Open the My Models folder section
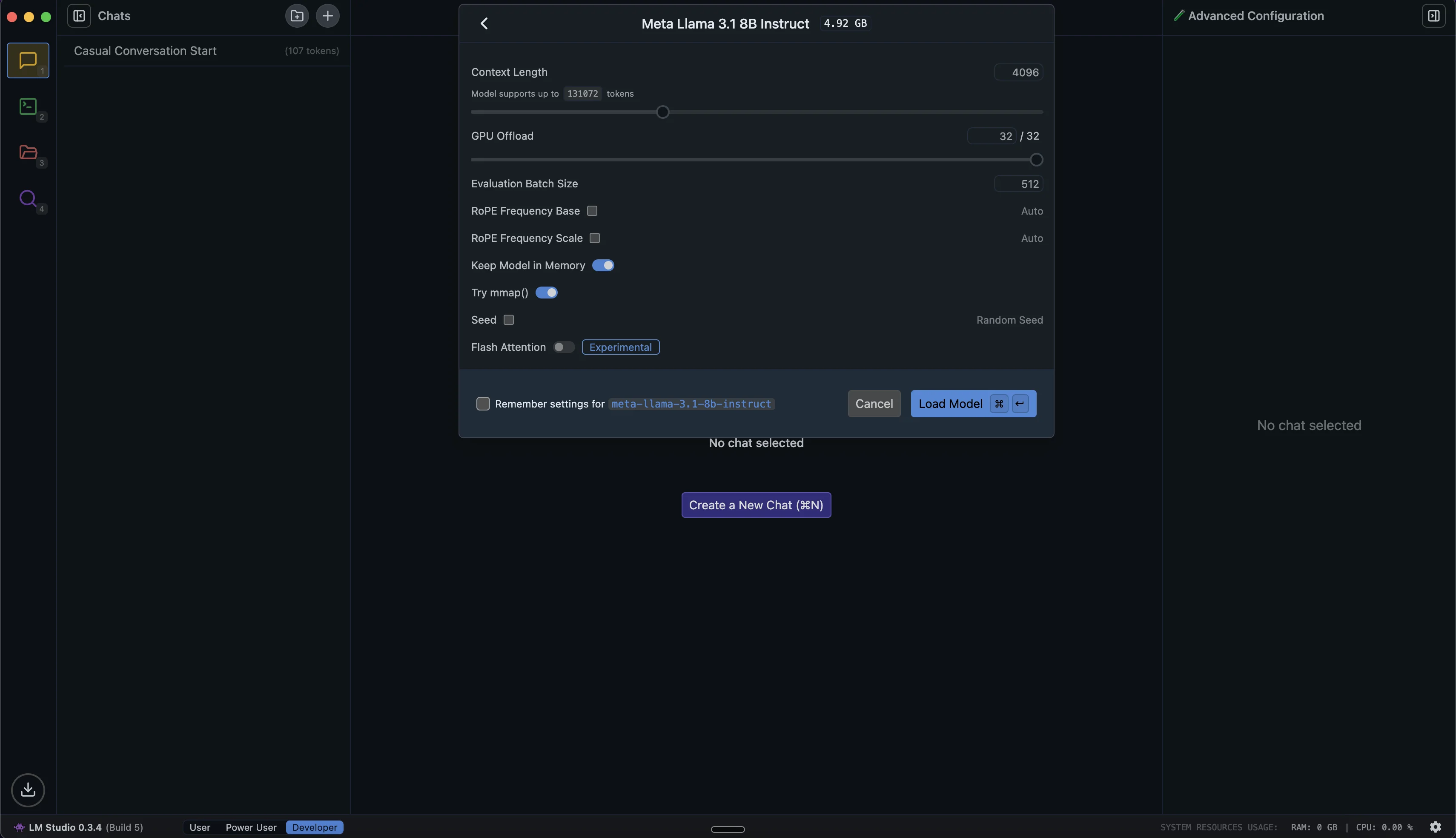The image size is (1456, 838). (28, 152)
